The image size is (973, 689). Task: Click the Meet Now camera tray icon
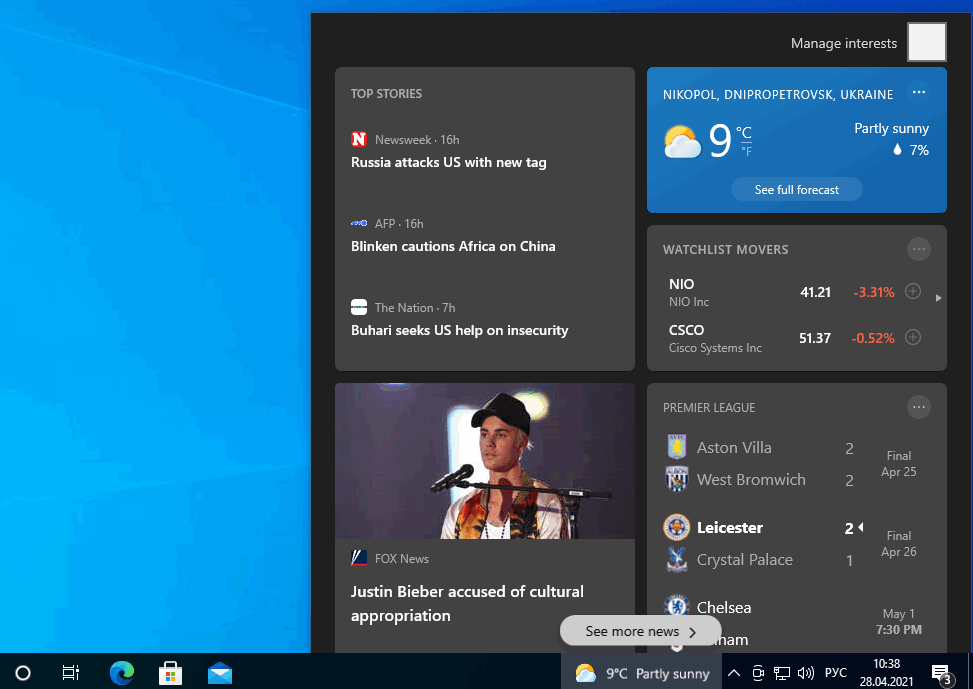click(x=758, y=673)
